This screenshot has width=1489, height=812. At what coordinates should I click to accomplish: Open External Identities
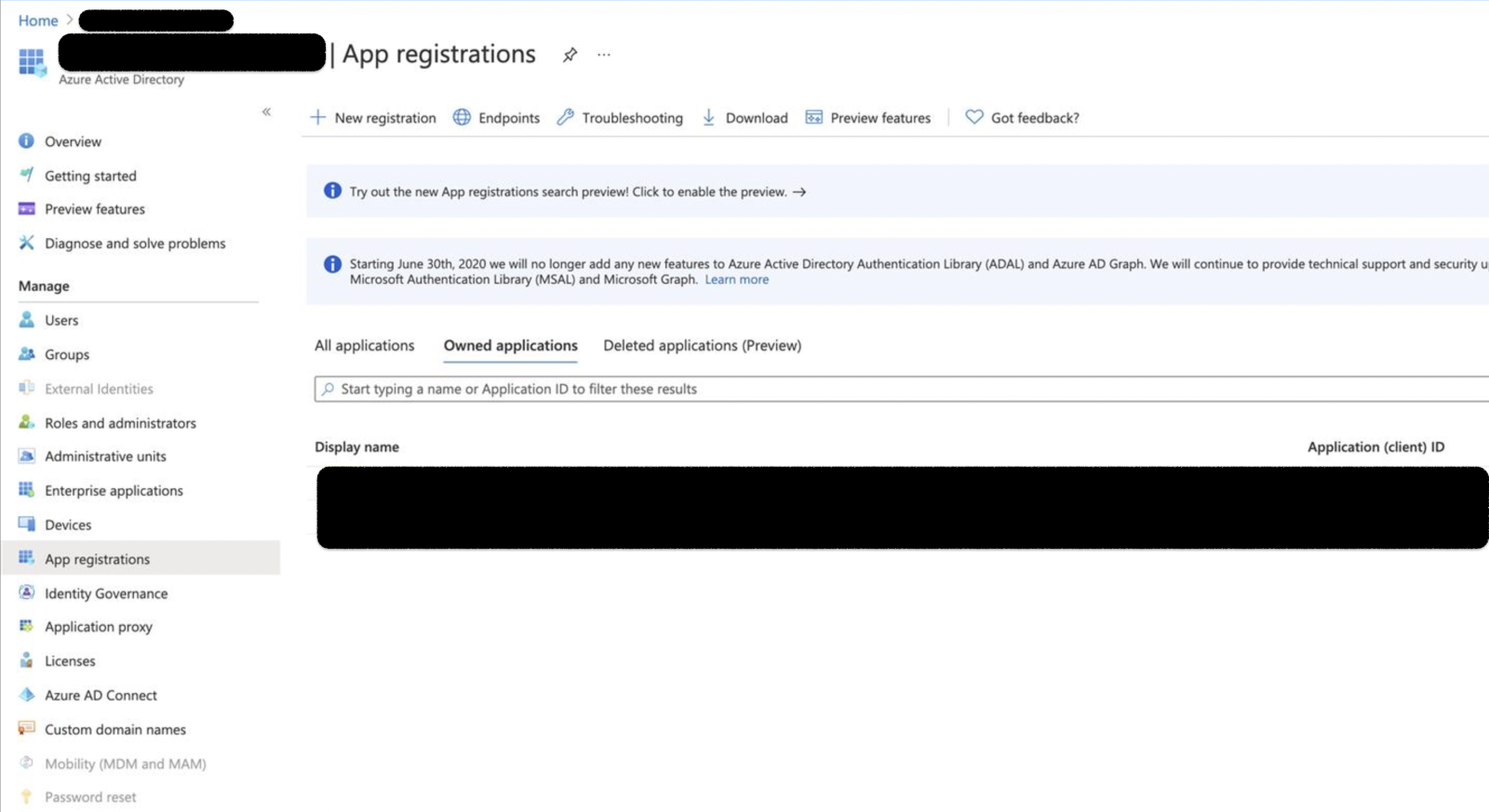pyautogui.click(x=99, y=389)
